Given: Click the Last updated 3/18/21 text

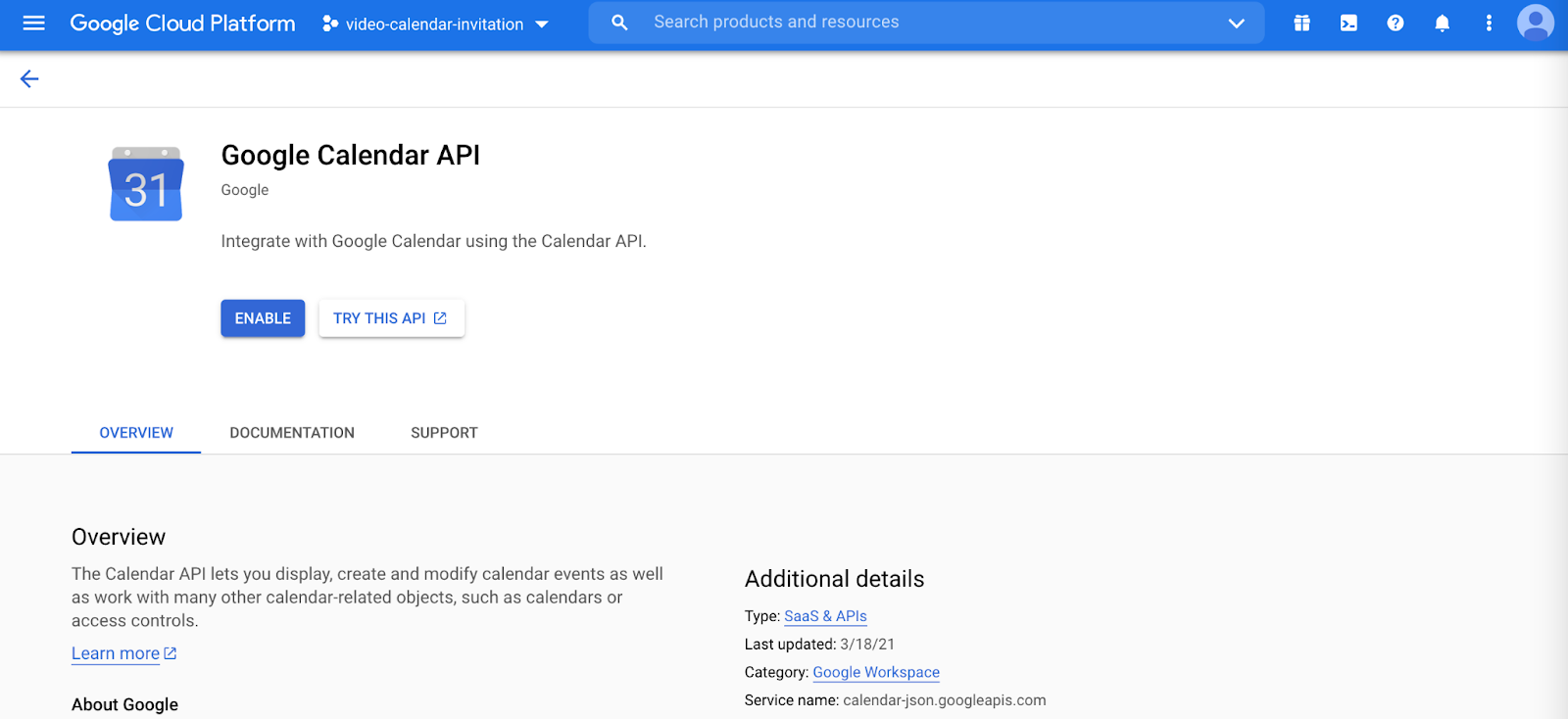Looking at the screenshot, I should (x=819, y=645).
